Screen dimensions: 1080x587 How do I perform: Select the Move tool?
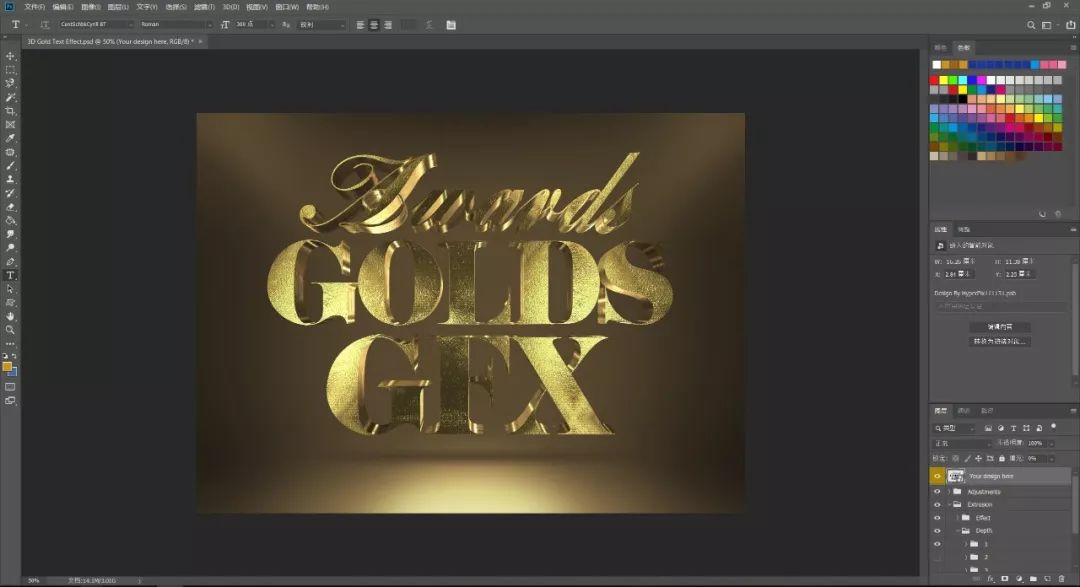point(11,56)
